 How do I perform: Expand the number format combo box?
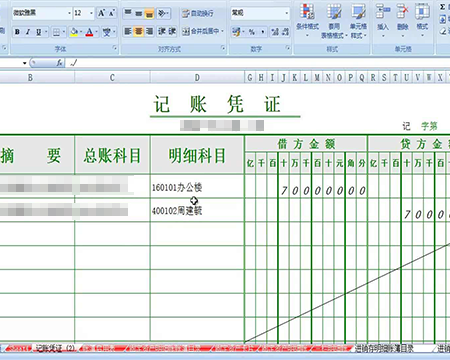287,13
